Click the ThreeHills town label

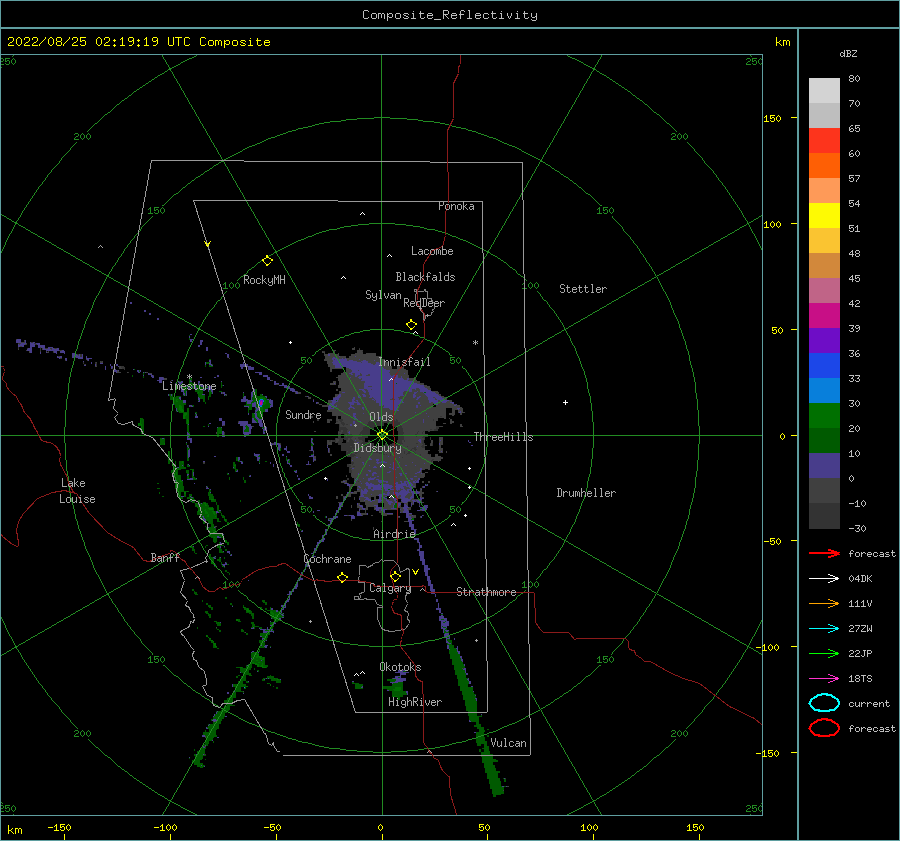[x=503, y=437]
